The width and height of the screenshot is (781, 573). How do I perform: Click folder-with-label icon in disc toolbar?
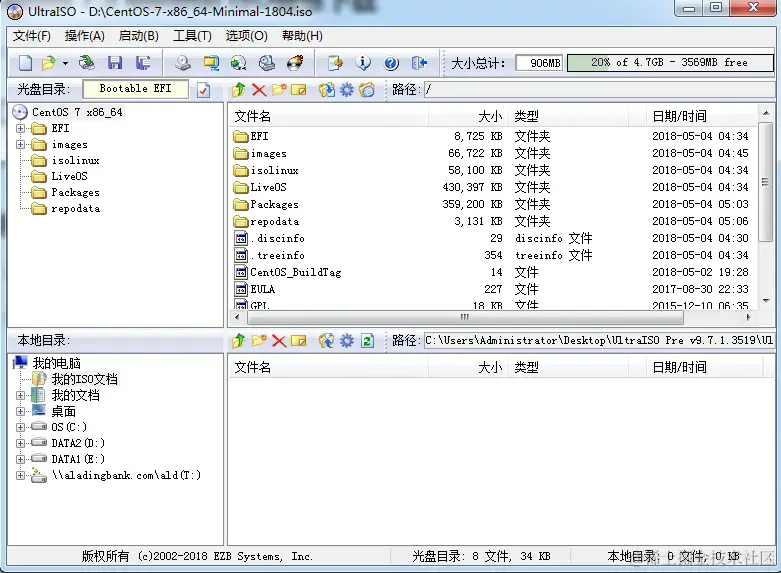tap(367, 90)
